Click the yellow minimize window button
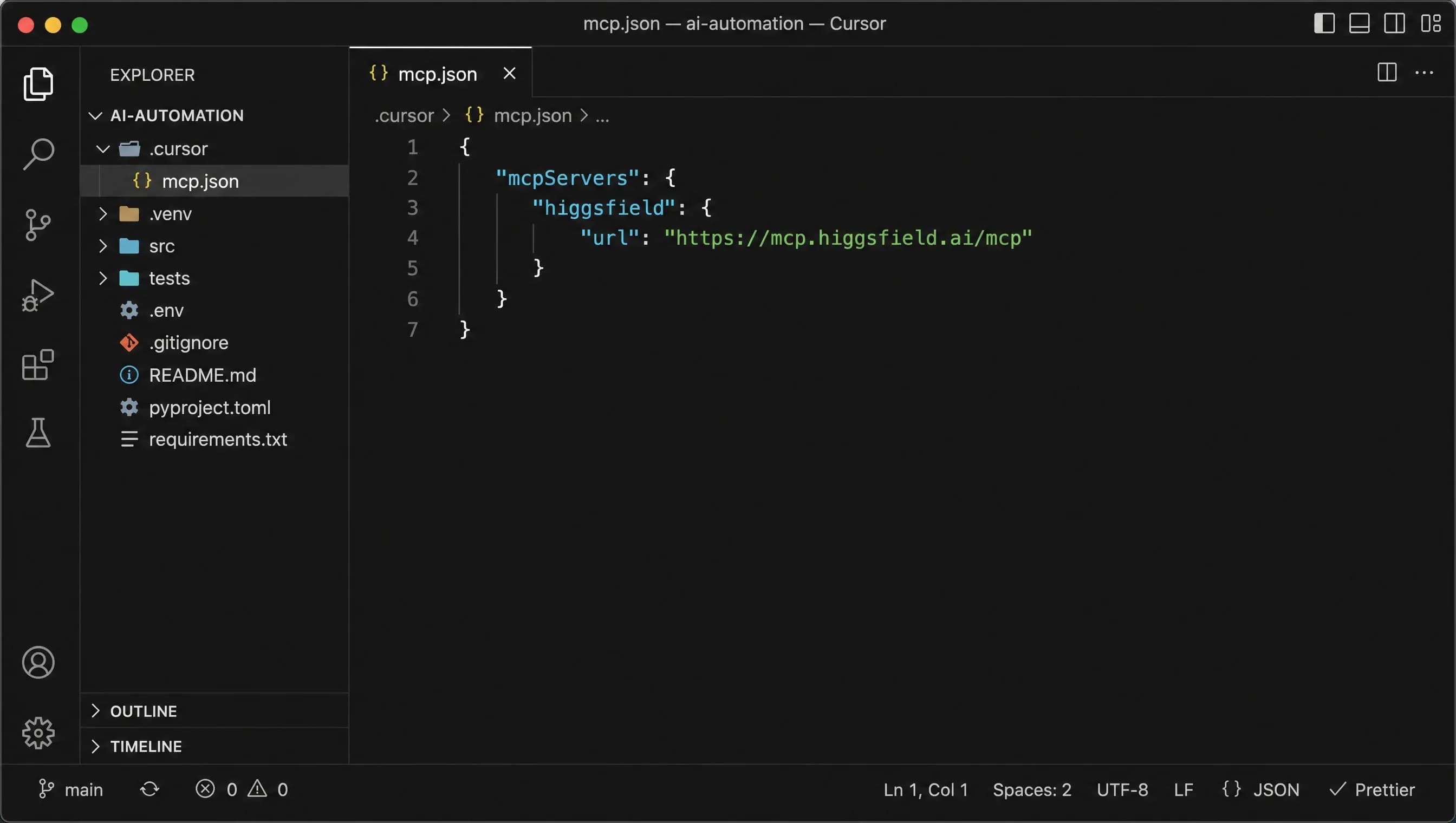1456x823 pixels. click(x=53, y=25)
